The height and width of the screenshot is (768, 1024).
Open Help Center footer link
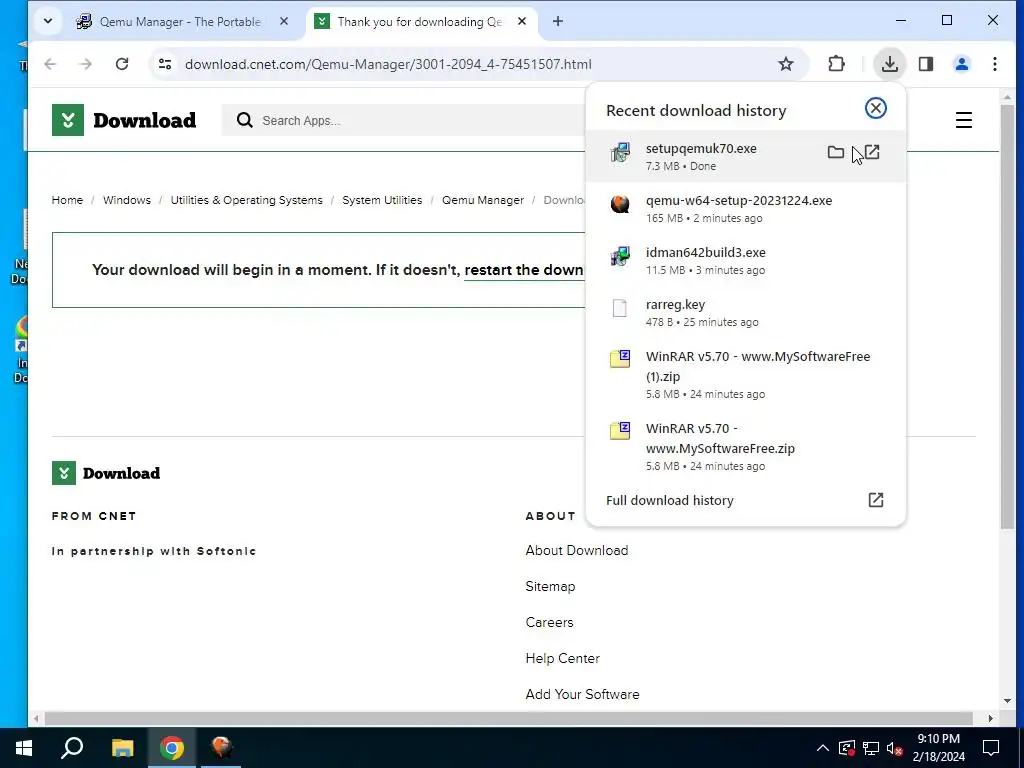click(x=562, y=658)
